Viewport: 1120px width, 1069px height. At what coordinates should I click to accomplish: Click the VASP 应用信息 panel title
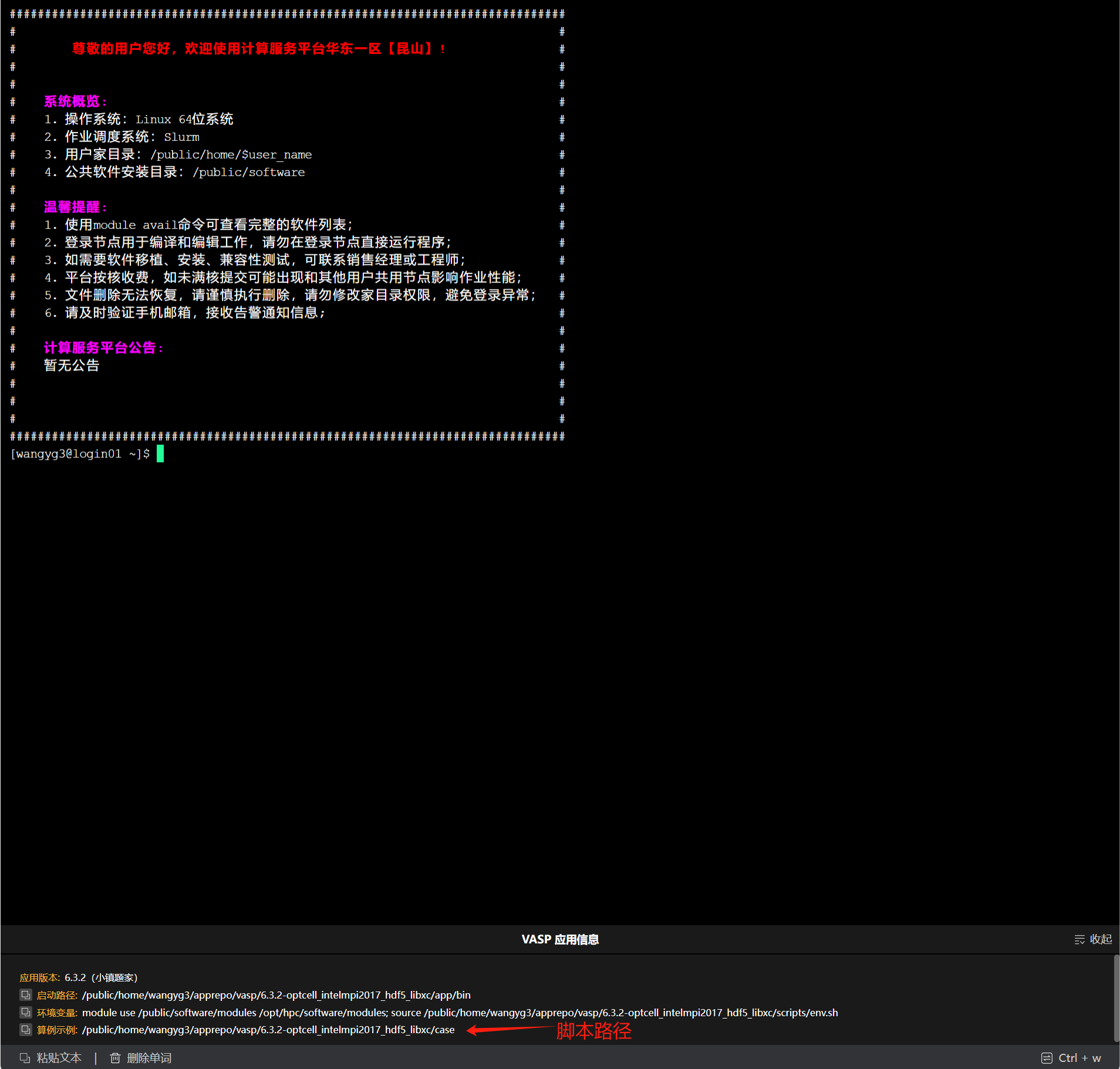click(560, 939)
